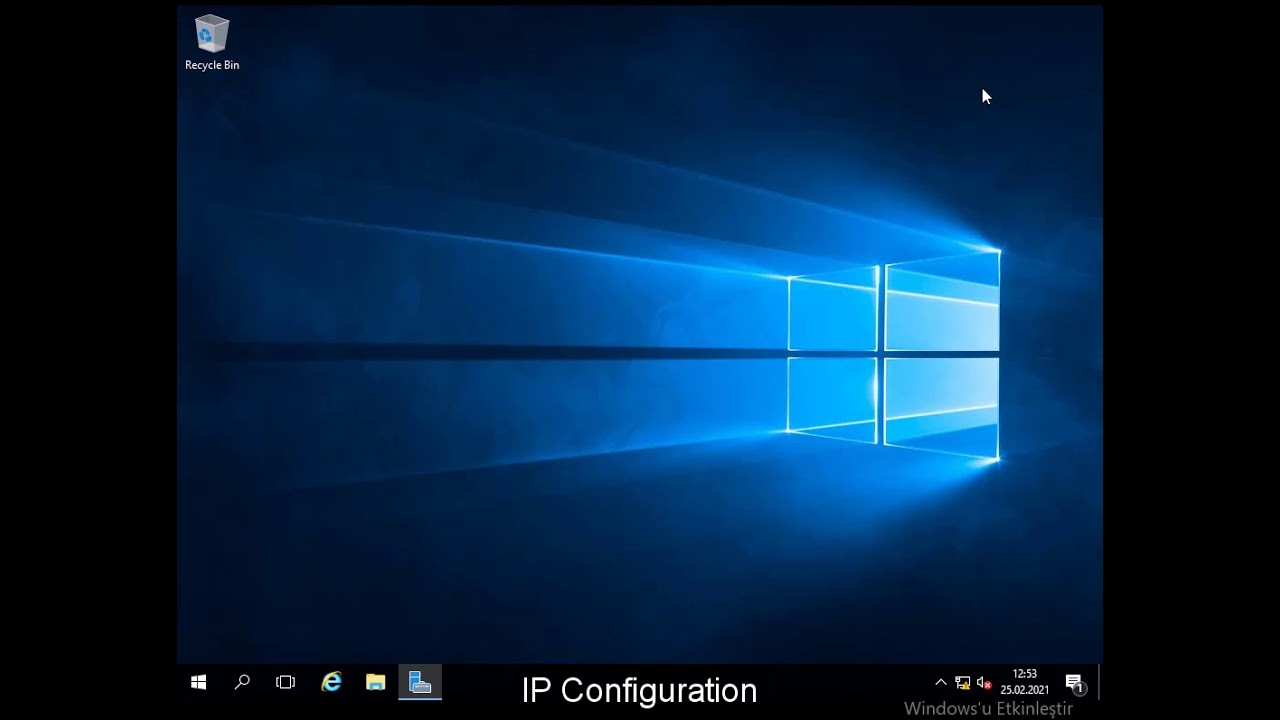Screen dimensions: 1280x720
Task: Open the muted volume tray icon
Action: 984,683
